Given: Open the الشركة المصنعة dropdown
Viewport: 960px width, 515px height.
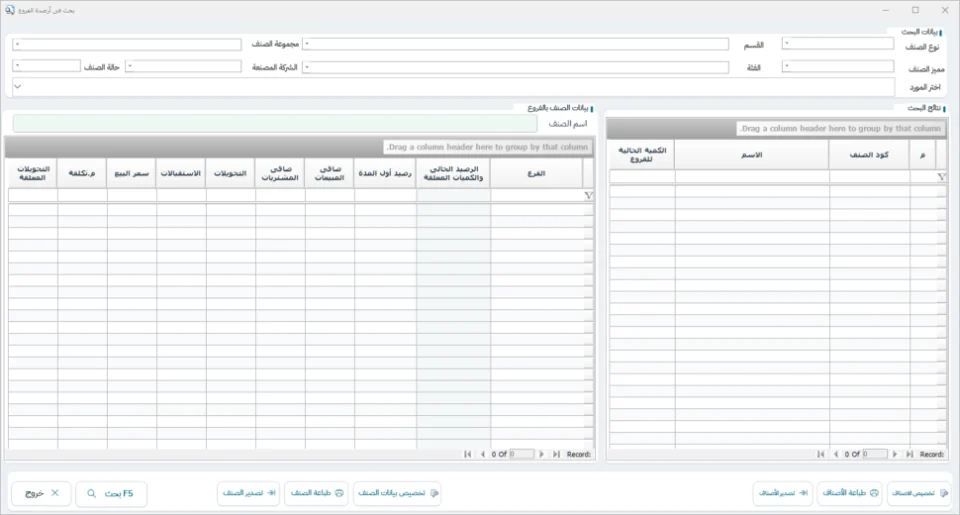Looking at the screenshot, I should click(x=183, y=66).
